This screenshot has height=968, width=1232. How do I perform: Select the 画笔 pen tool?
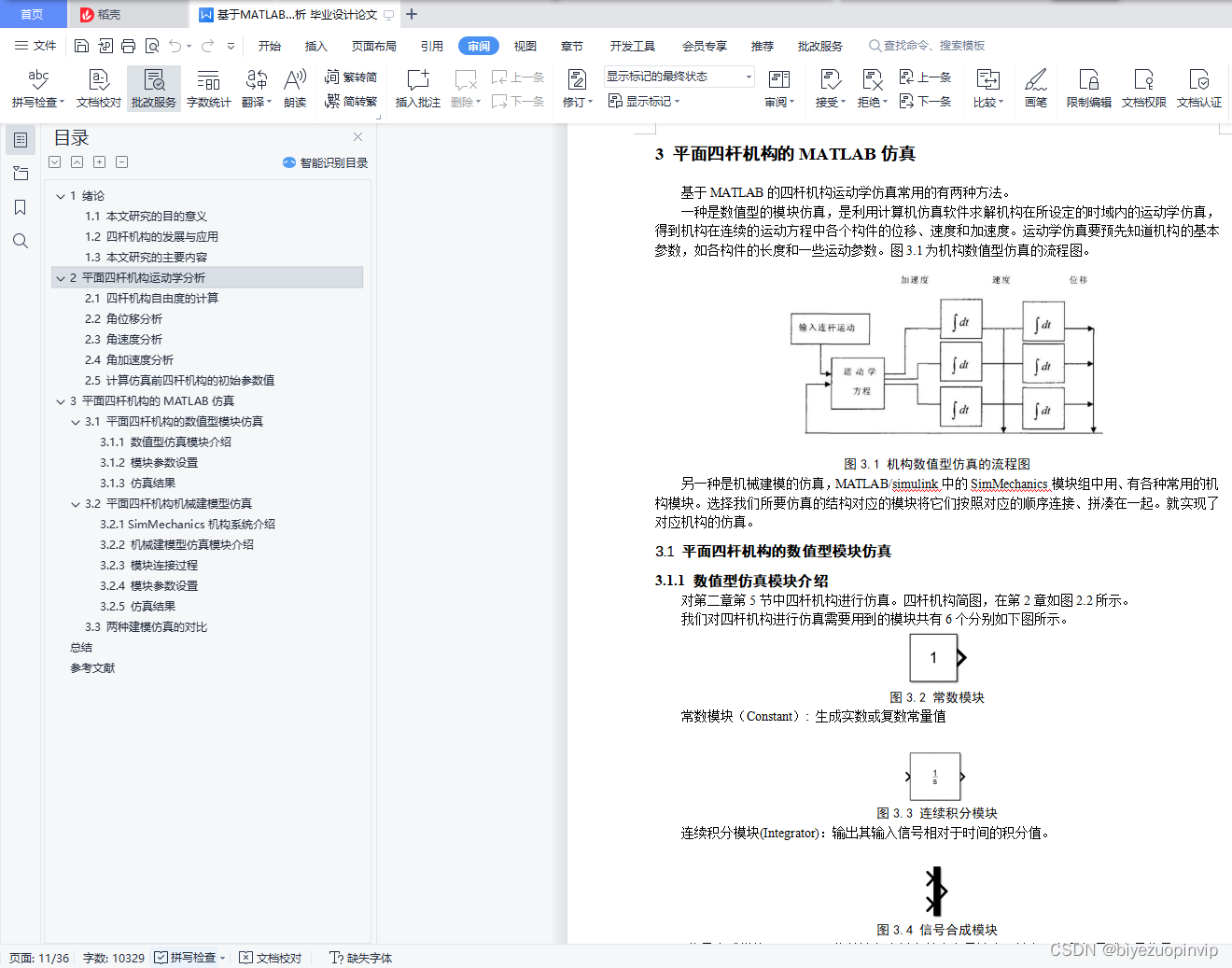(1036, 89)
